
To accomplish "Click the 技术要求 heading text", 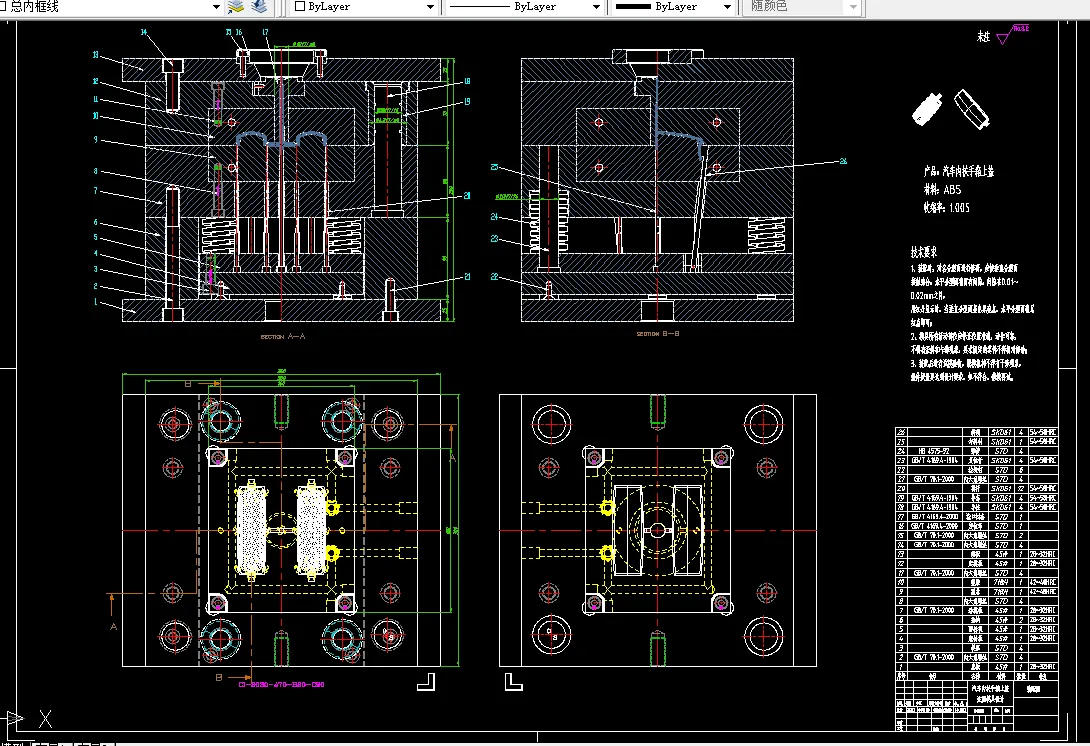I will tap(924, 252).
